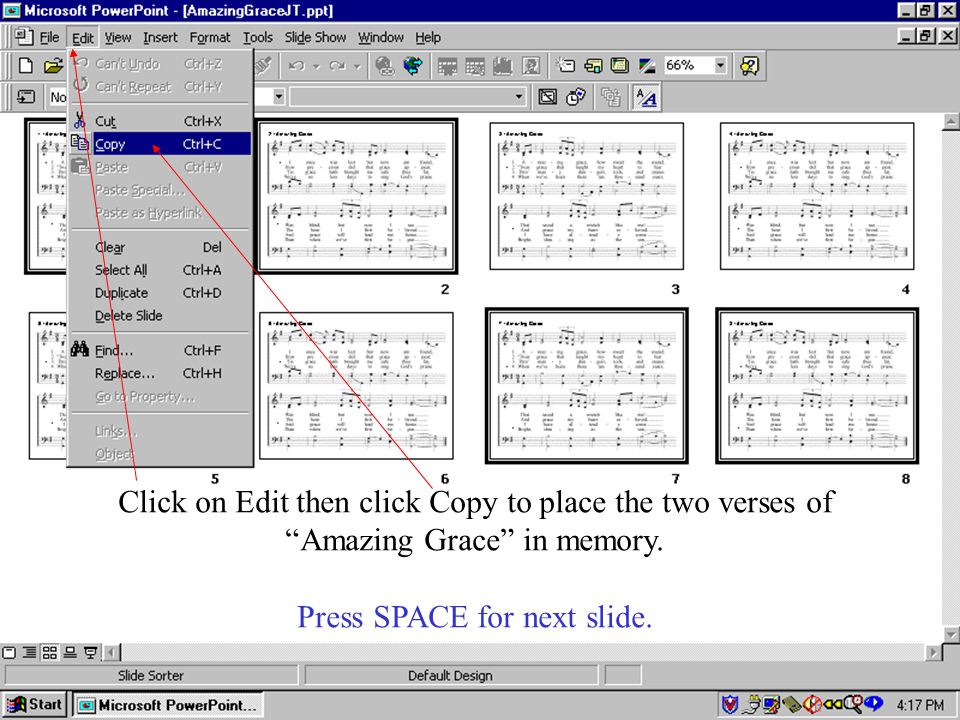Open the text preset animation dropdown arrow
This screenshot has width=960, height=720.
[x=519, y=97]
